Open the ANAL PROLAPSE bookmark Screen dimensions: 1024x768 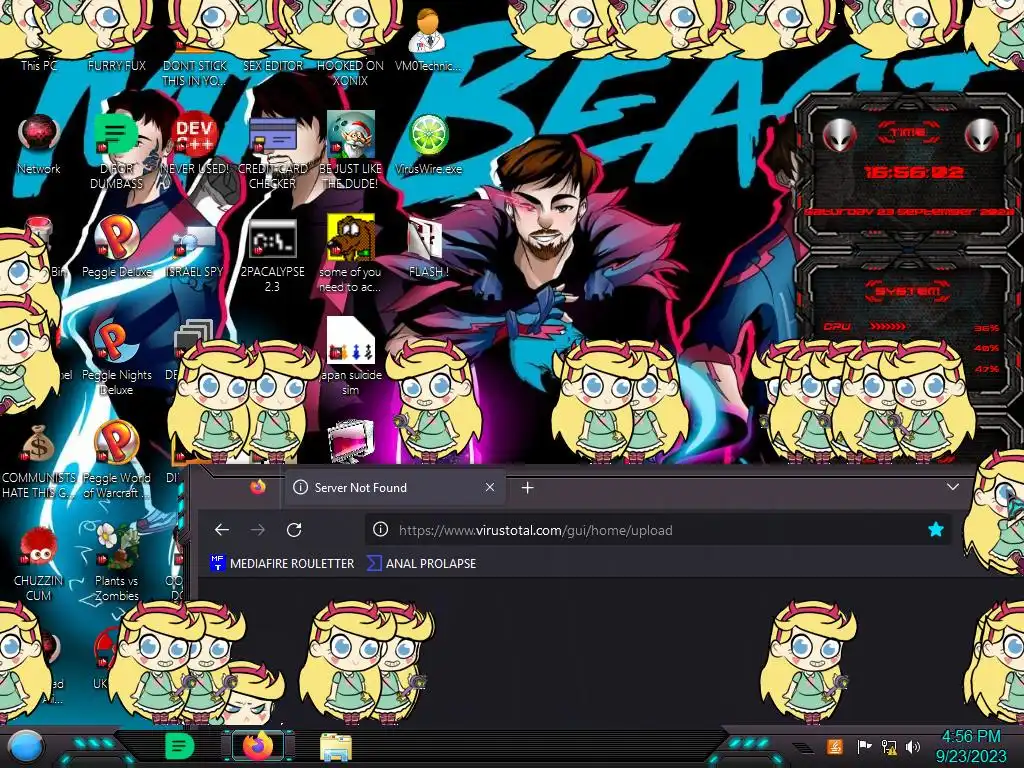tap(421, 564)
